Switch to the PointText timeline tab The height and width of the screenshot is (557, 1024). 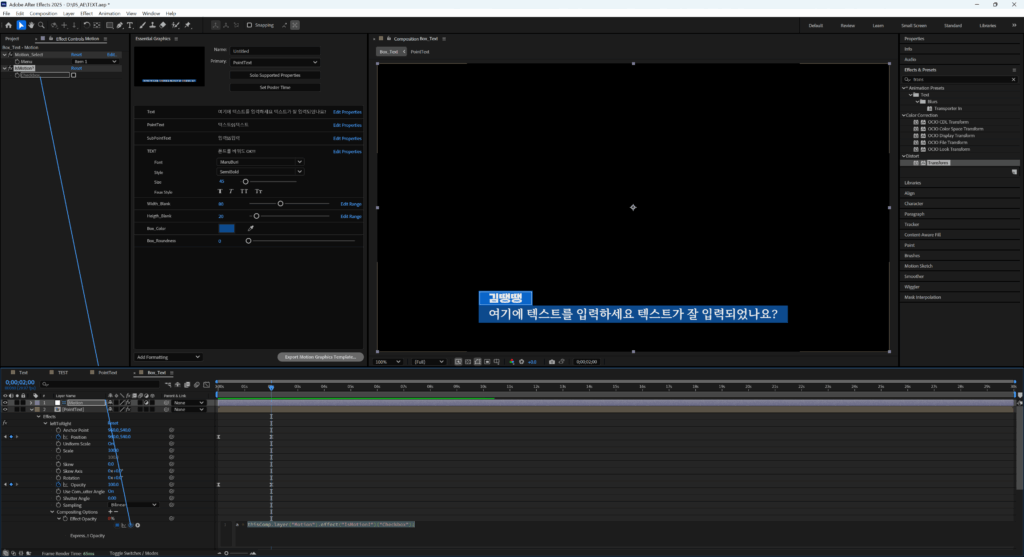click(x=107, y=373)
